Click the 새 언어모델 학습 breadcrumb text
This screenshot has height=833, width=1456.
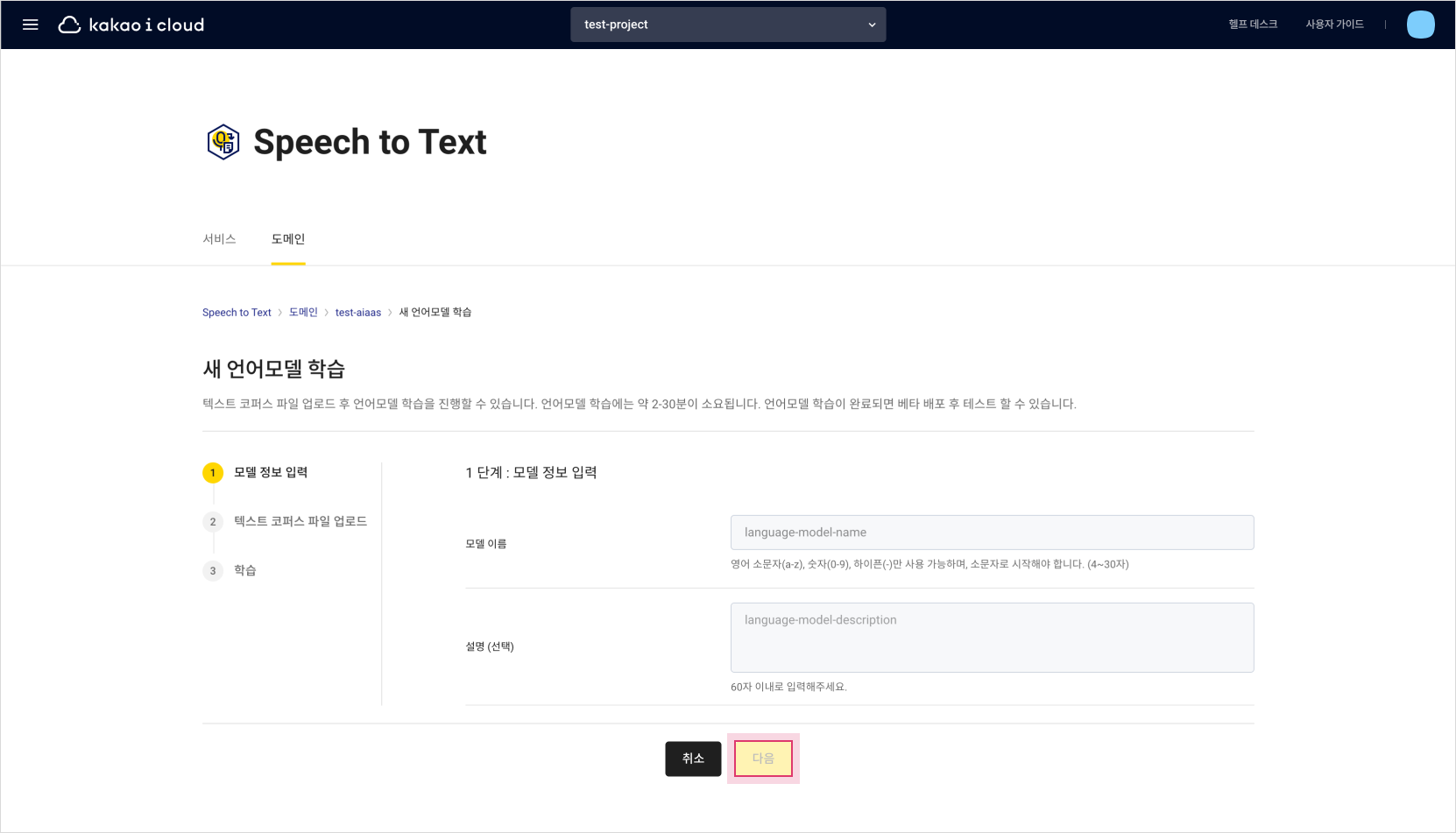435,313
